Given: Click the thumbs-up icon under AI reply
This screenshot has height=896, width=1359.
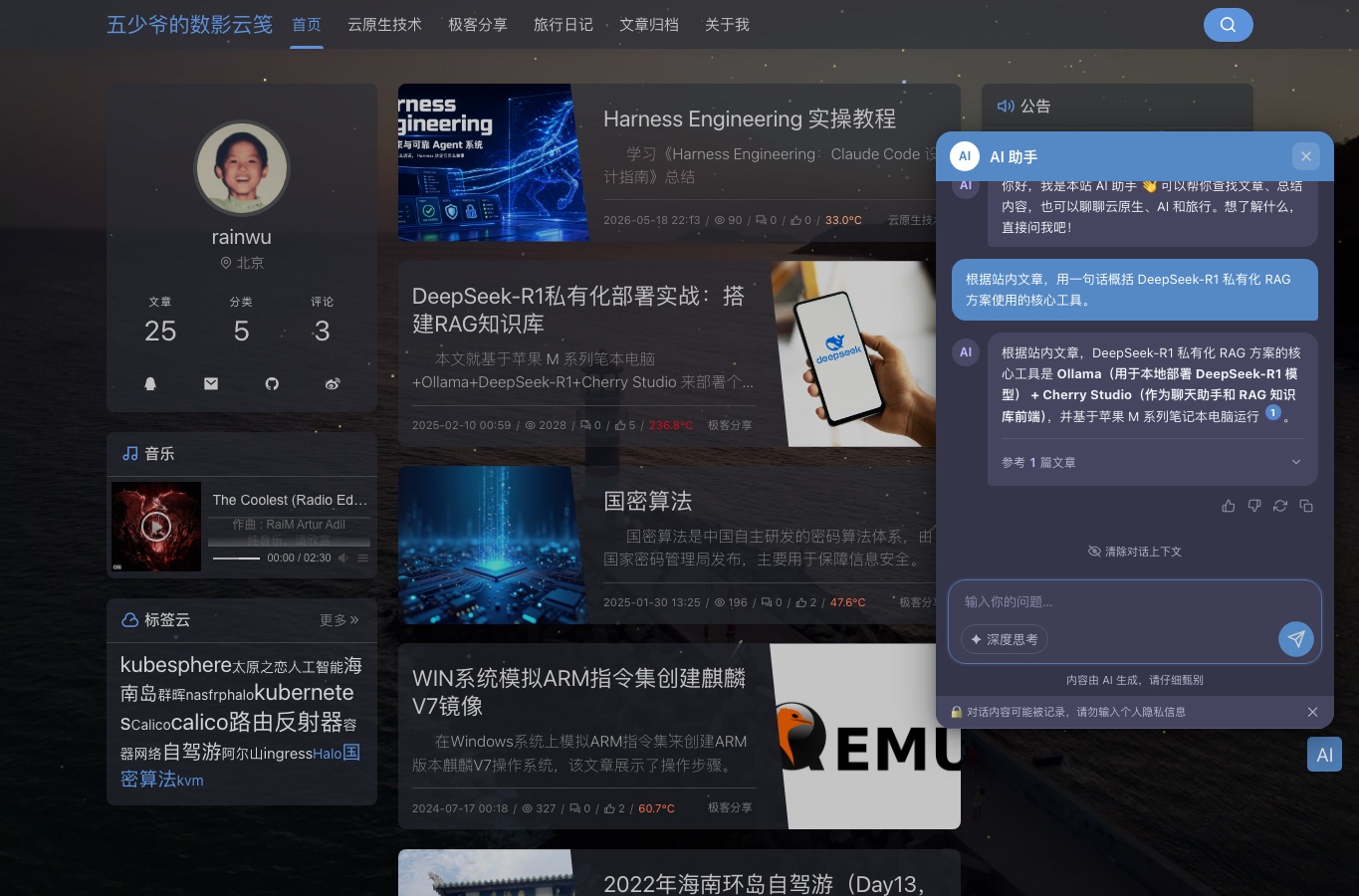Looking at the screenshot, I should click(x=1229, y=506).
